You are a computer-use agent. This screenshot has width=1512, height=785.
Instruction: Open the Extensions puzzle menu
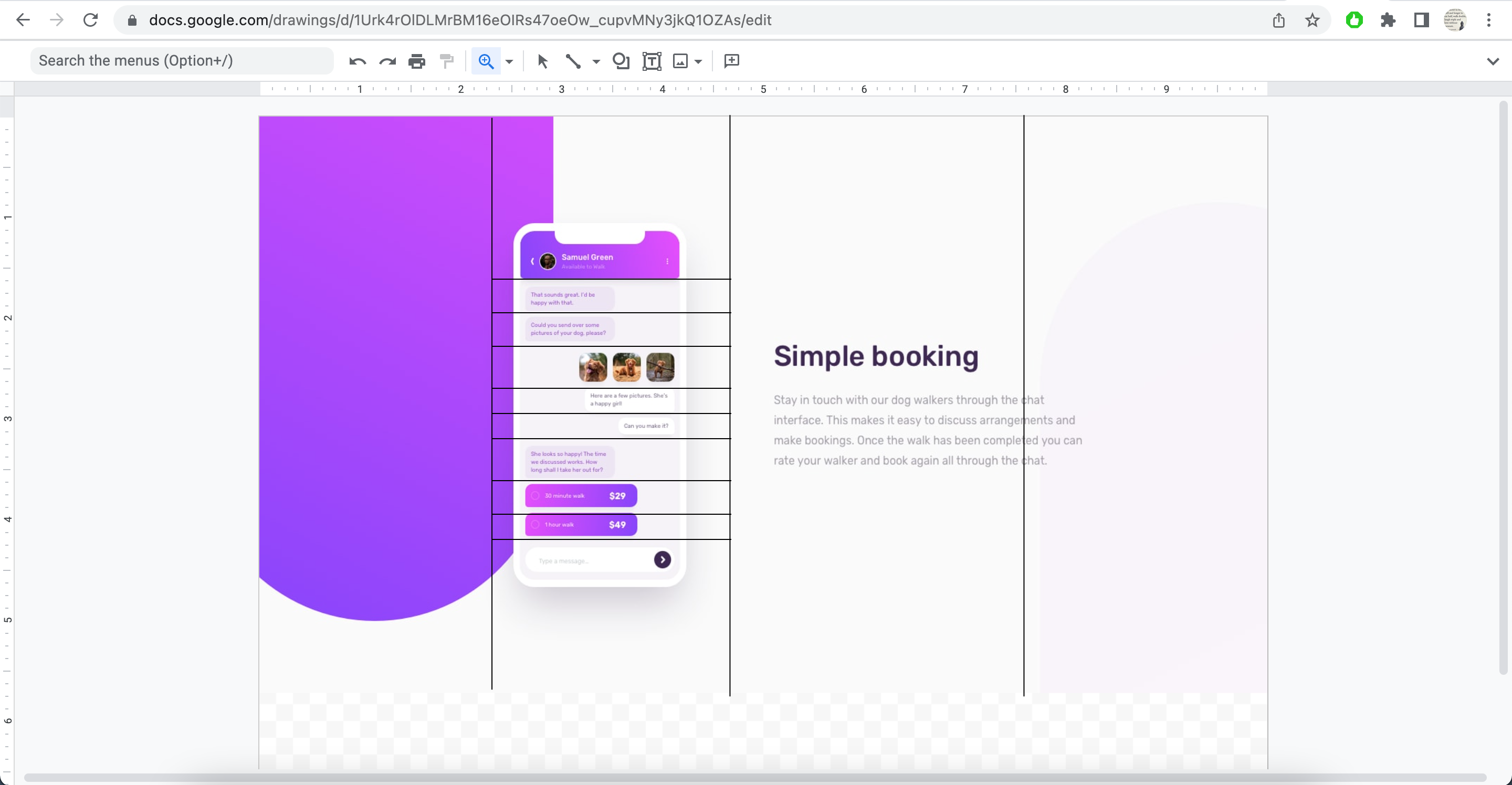point(1388,20)
